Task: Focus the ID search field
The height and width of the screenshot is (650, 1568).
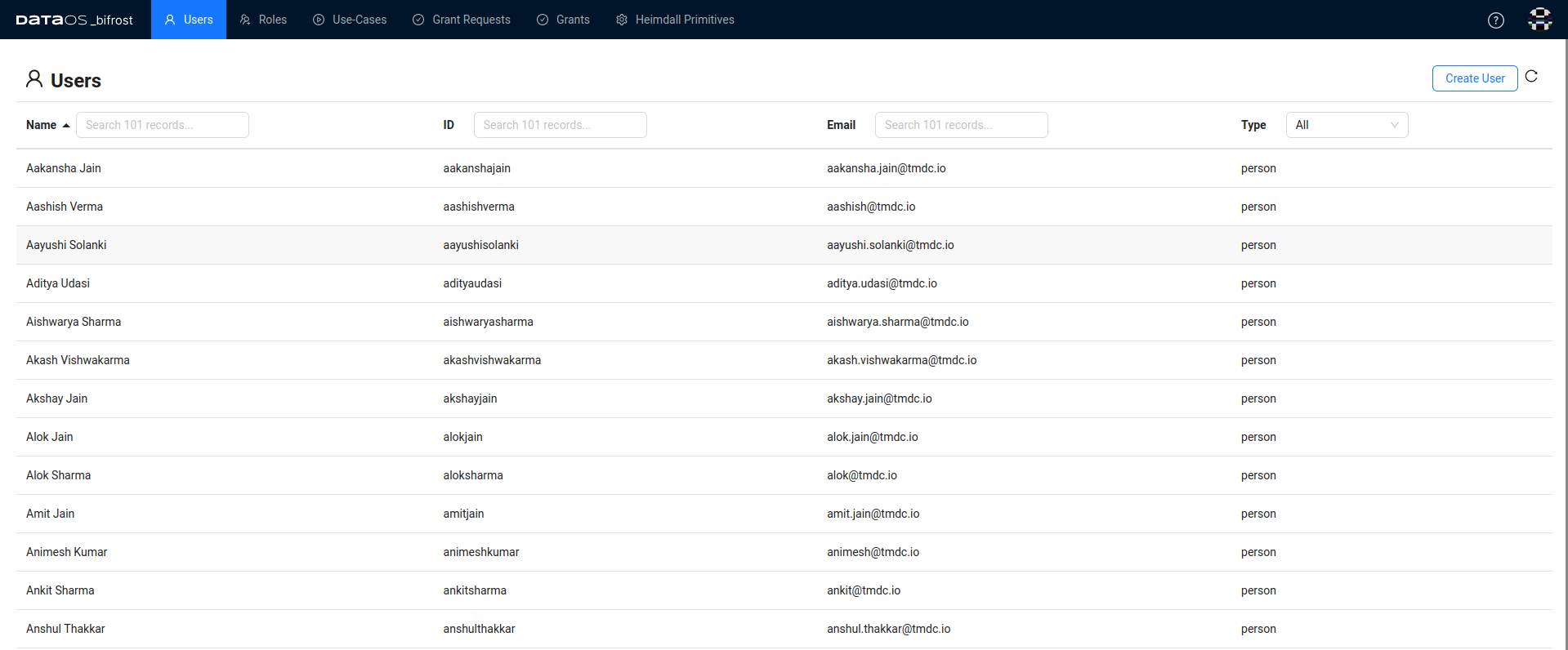Action: [561, 125]
